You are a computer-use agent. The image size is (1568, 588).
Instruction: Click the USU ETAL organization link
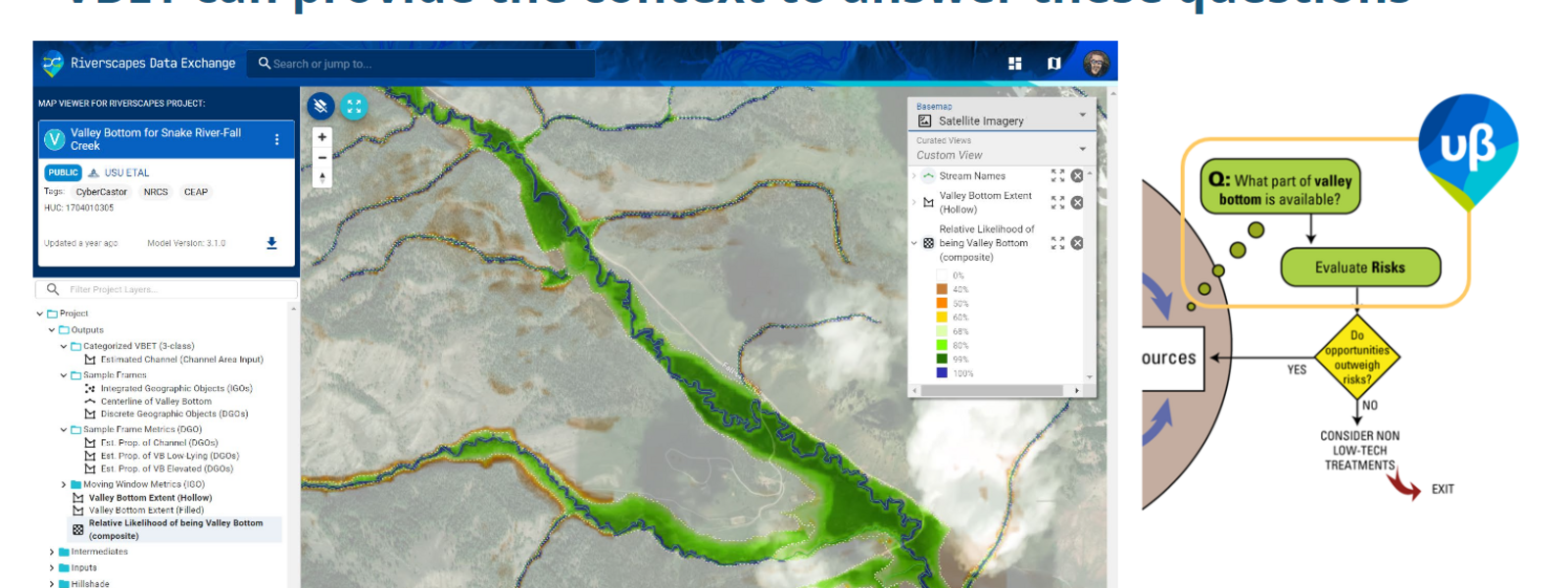click(x=126, y=172)
